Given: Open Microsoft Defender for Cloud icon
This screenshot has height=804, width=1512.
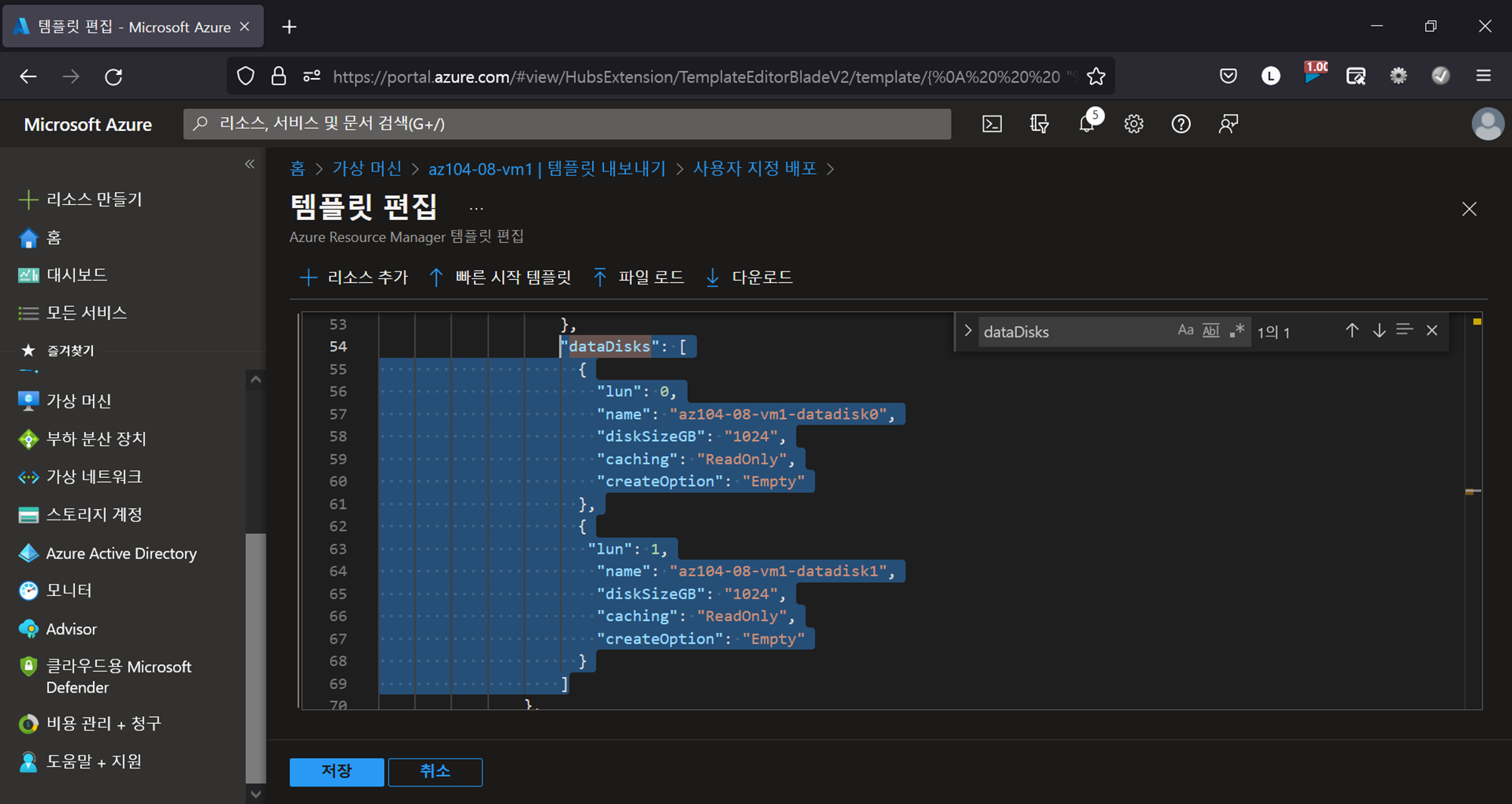Looking at the screenshot, I should (x=28, y=666).
